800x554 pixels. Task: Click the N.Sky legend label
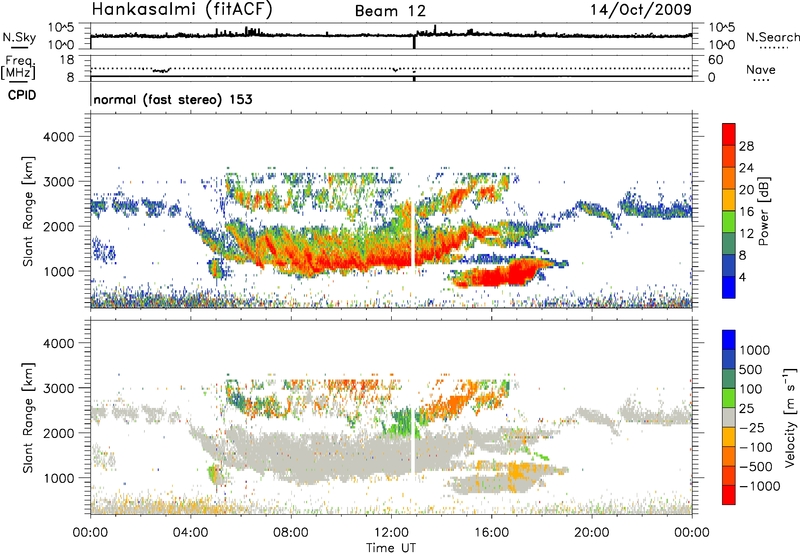point(19,37)
